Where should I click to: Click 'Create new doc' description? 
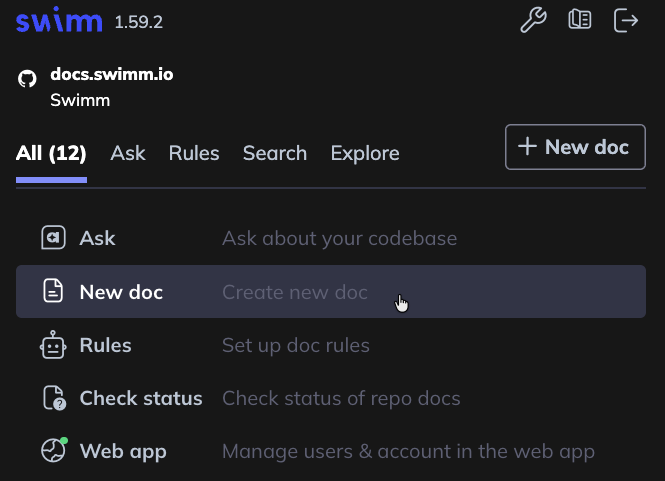click(295, 292)
